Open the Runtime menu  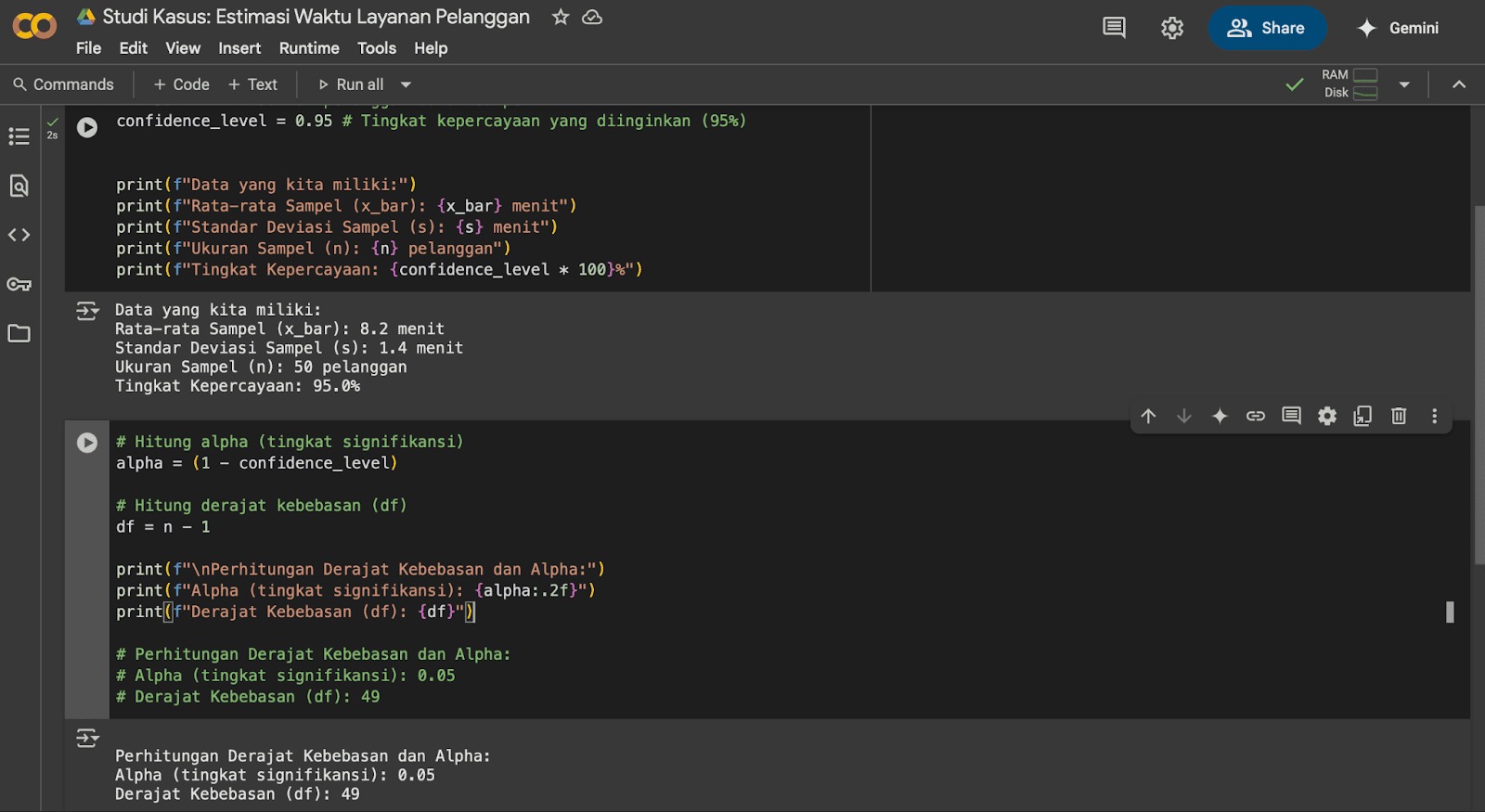[309, 48]
